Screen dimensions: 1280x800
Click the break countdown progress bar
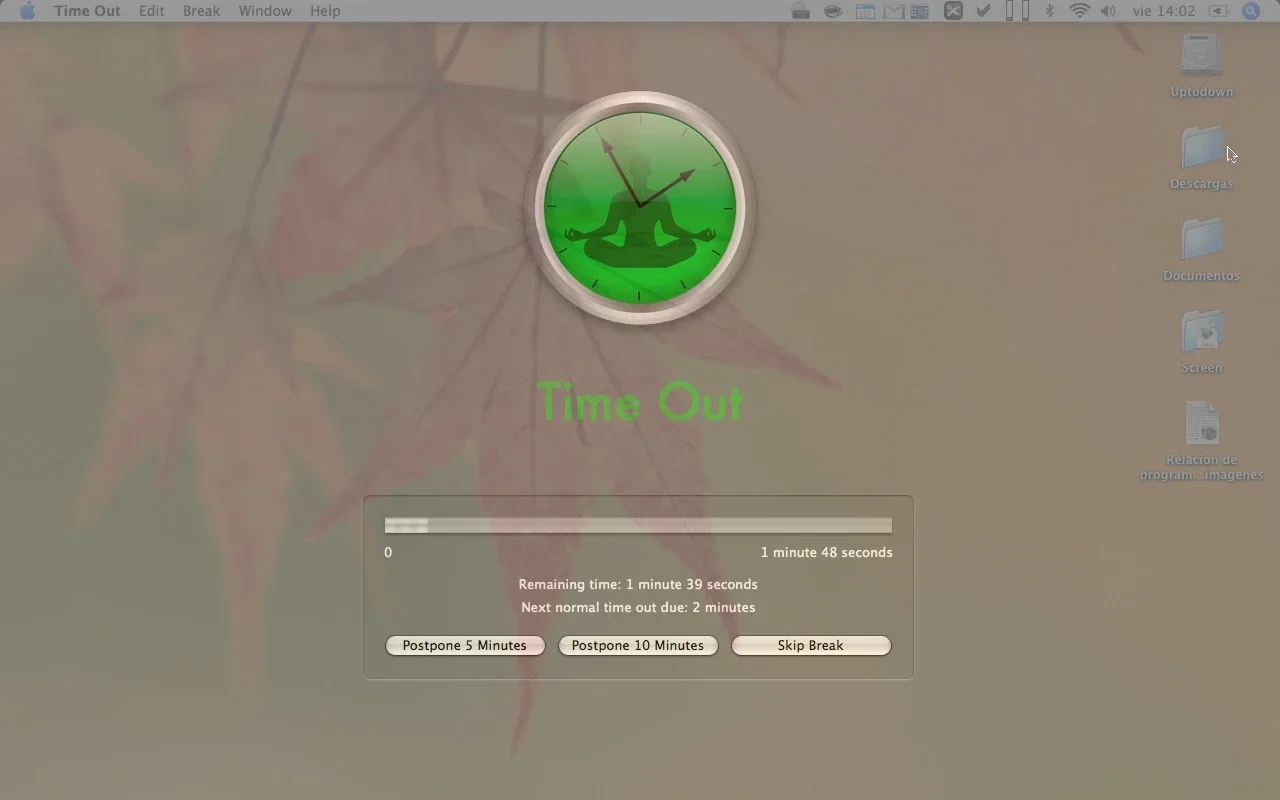638,525
